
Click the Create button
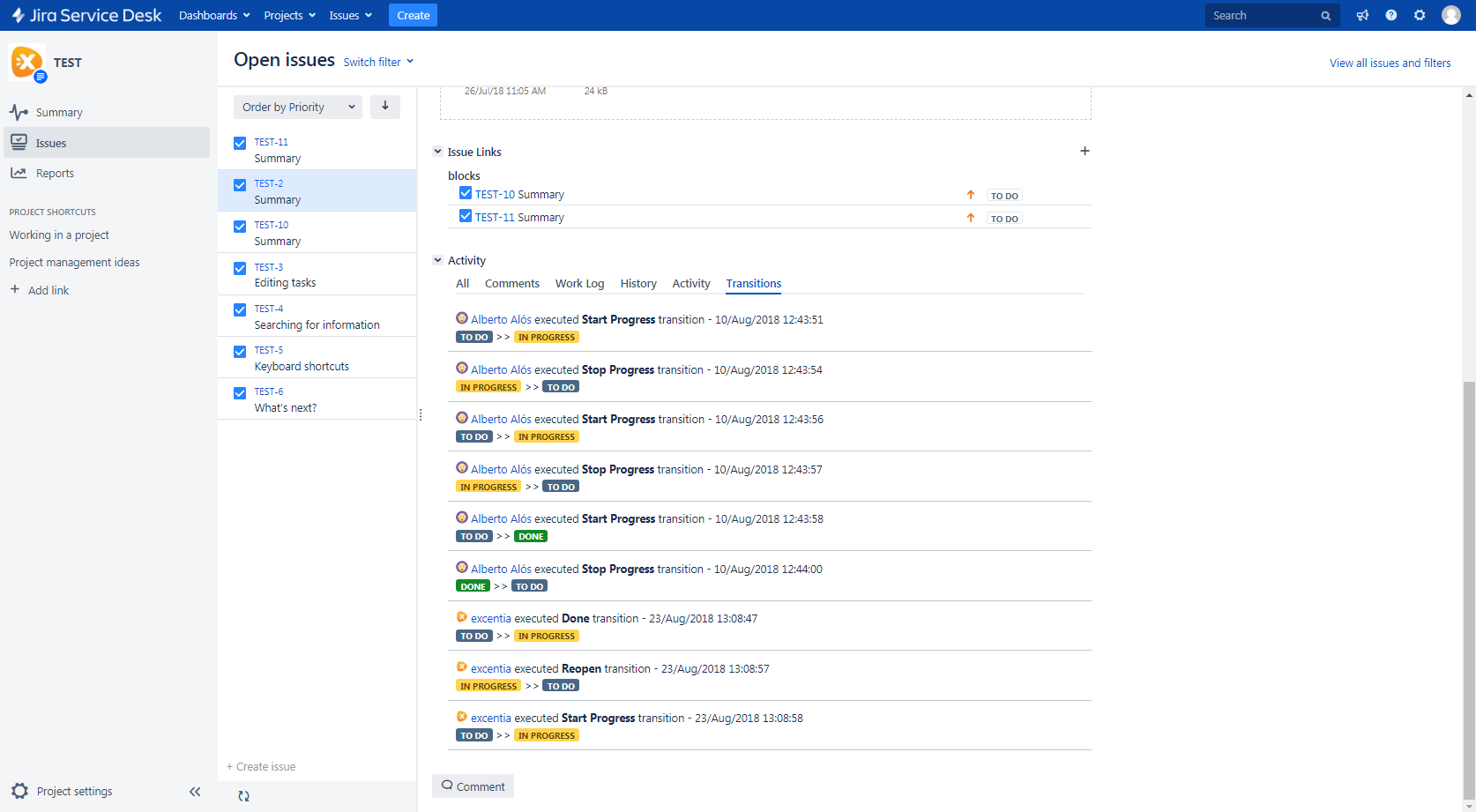[x=413, y=15]
